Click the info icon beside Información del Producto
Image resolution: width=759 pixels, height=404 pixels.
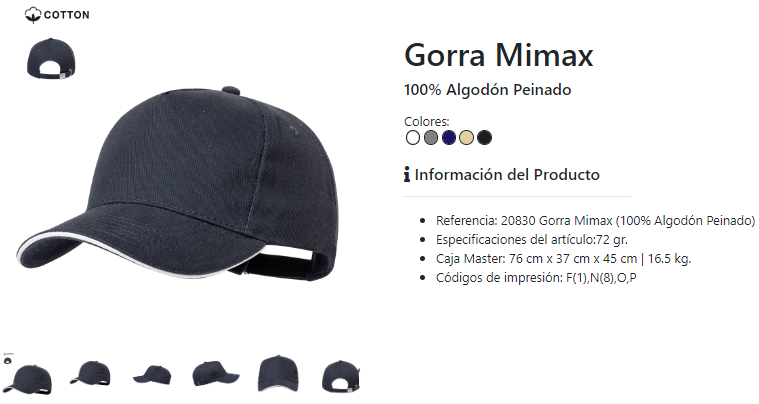click(x=407, y=174)
